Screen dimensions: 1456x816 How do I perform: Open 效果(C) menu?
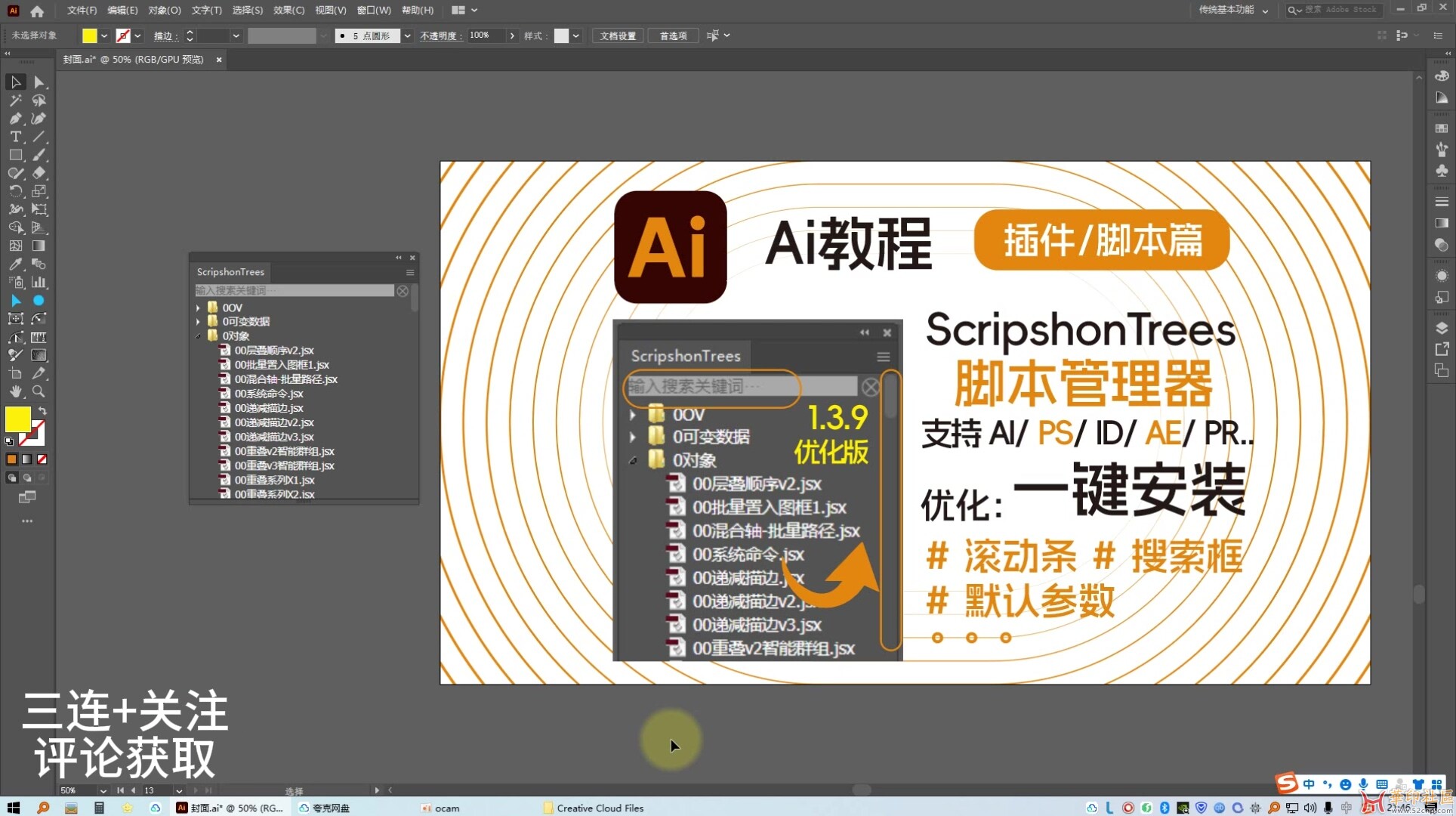(x=288, y=11)
